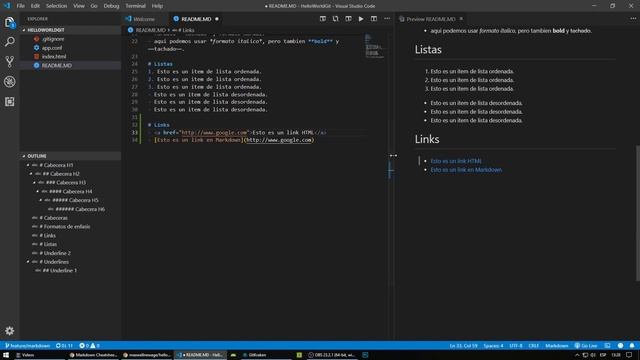Open Go menu
640x360 pixels.
coord(94,6)
